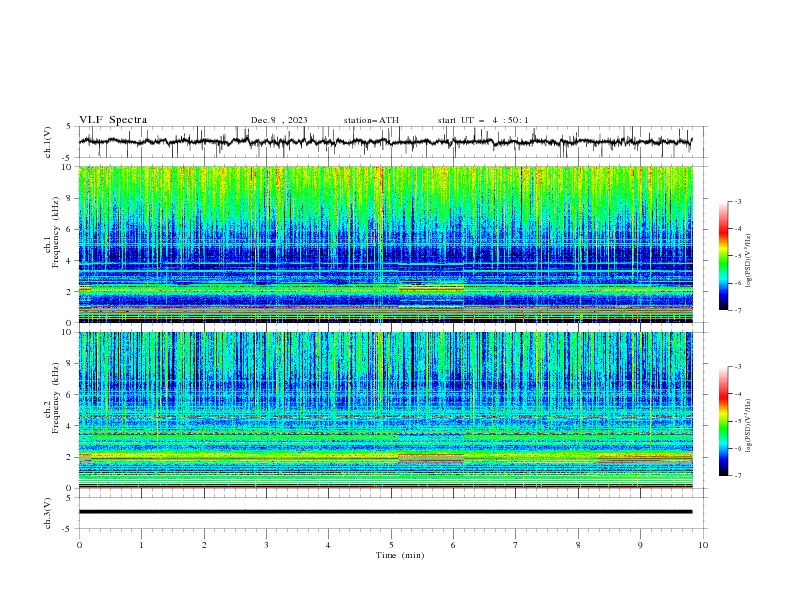Click time axis tick label '10'
Viewport: 792px width, 612px height.
click(703, 545)
